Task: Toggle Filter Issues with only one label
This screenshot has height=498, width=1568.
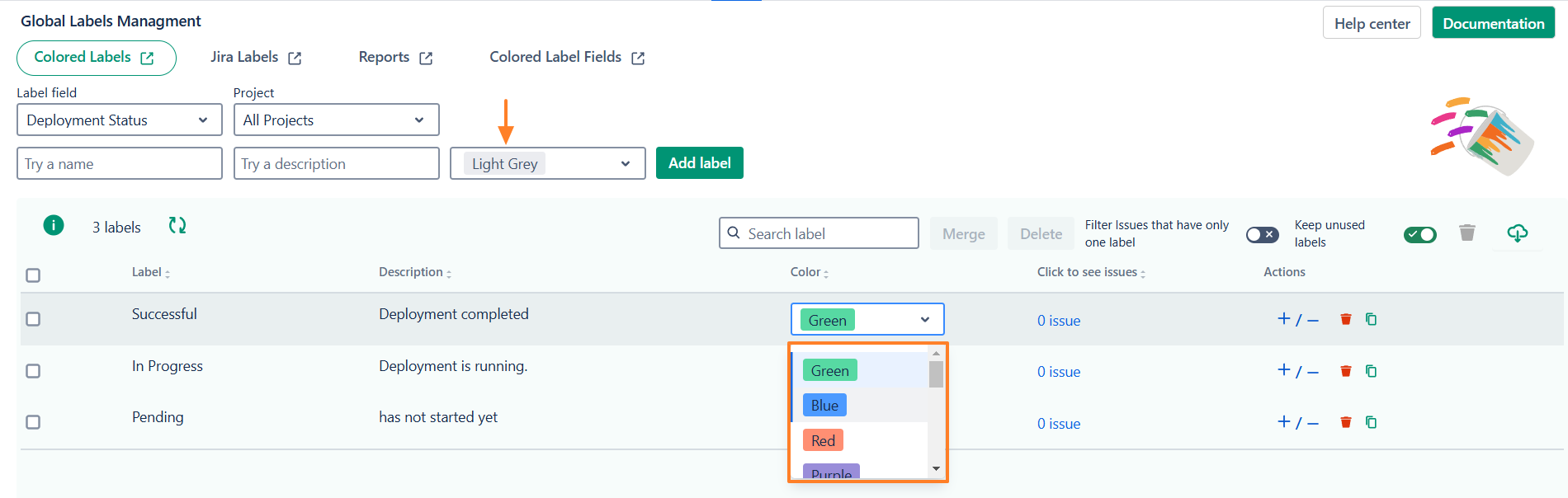Action: [1262, 235]
